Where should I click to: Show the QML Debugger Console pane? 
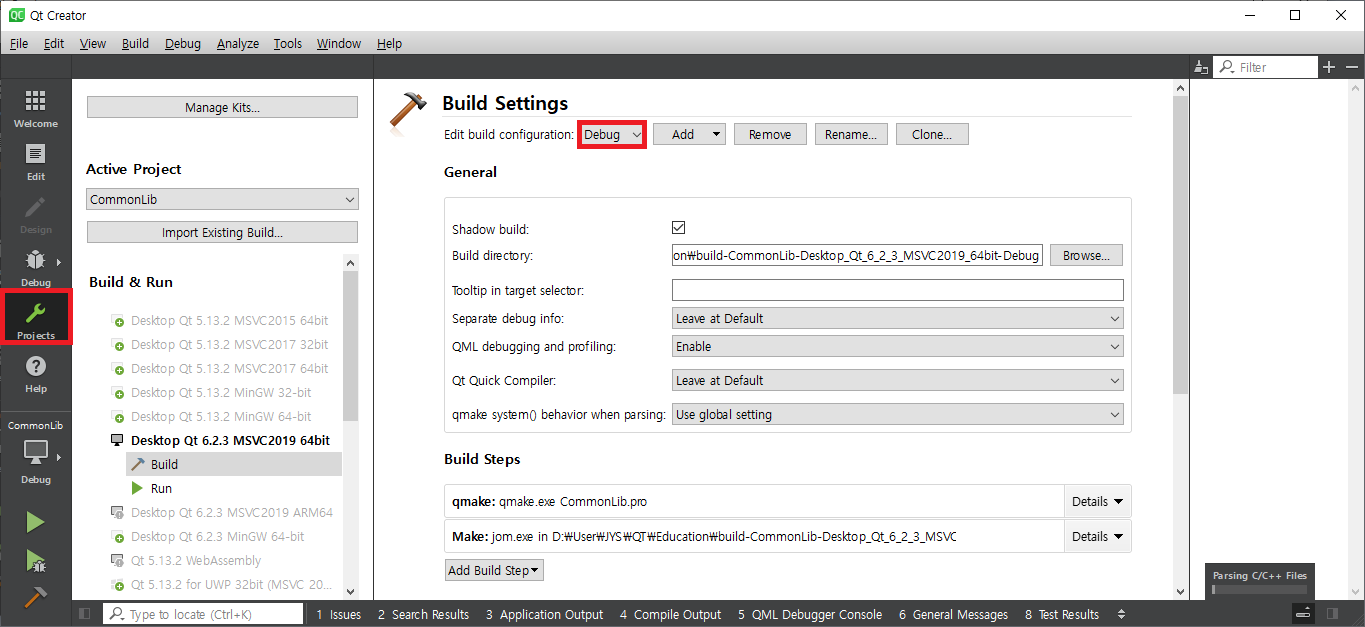pyautogui.click(x=810, y=614)
